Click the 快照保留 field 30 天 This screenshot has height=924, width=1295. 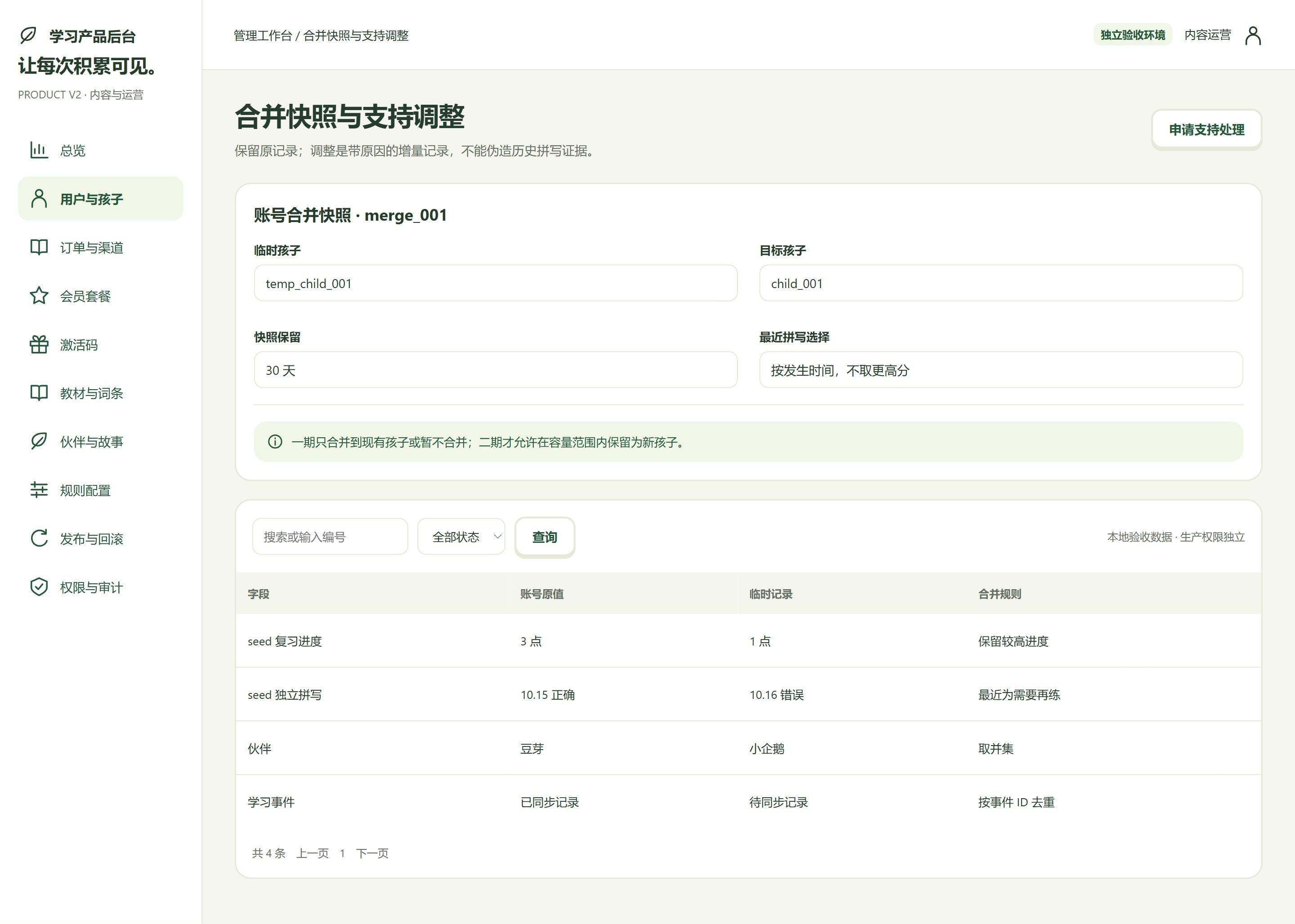tap(496, 370)
